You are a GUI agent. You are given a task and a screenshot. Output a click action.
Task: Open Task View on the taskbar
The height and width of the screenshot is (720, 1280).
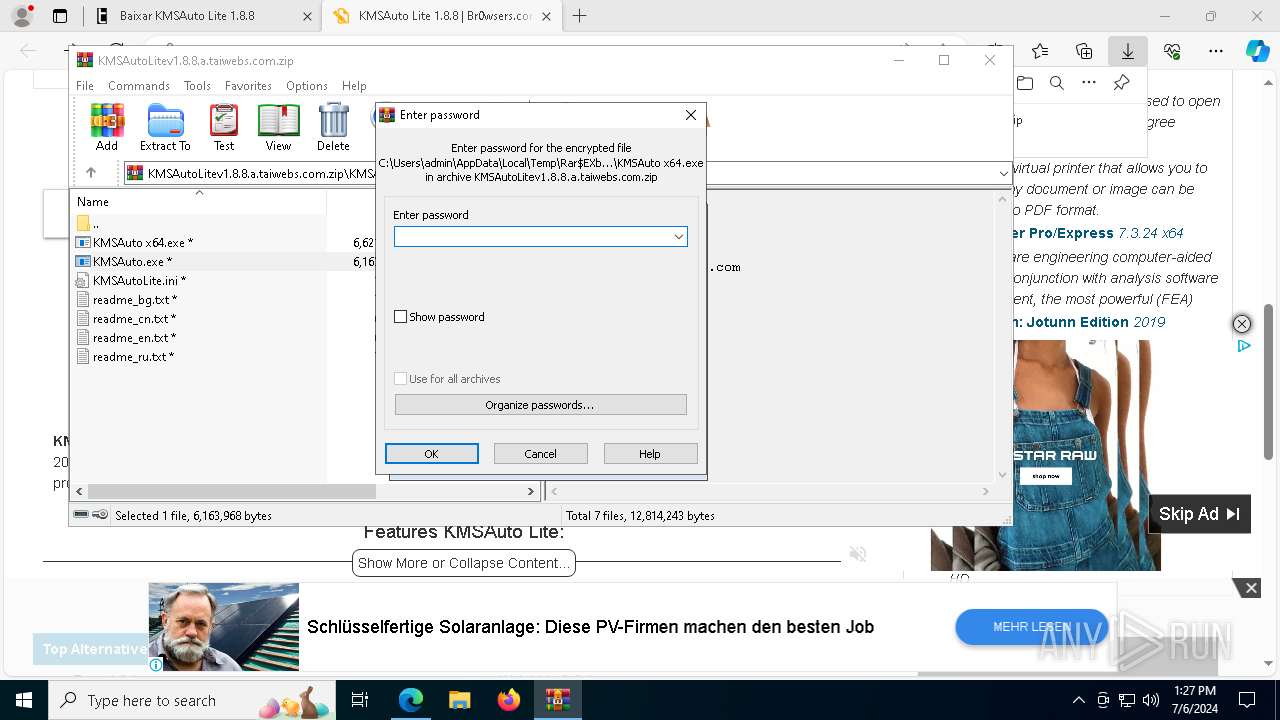360,700
